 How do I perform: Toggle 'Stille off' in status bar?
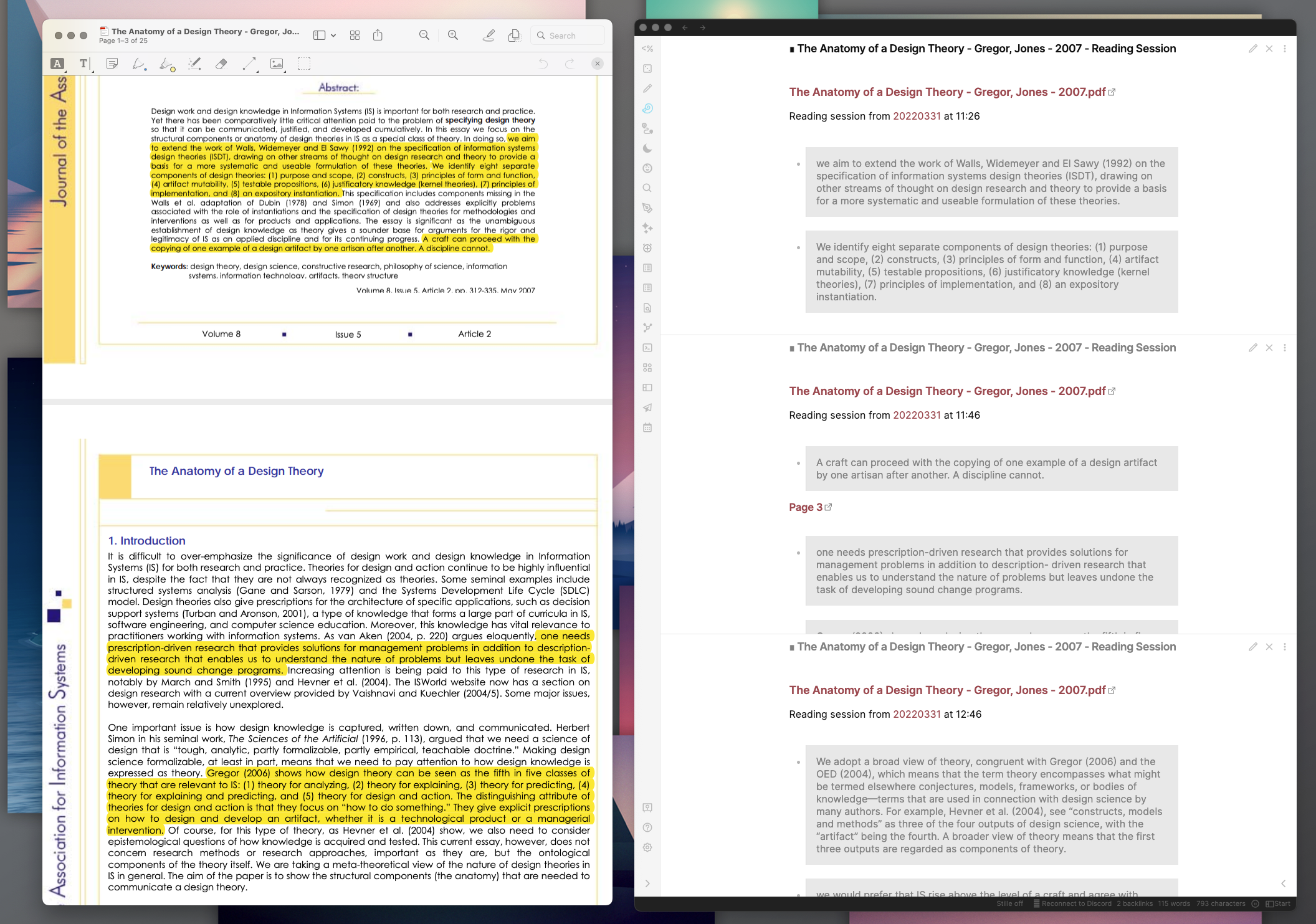coord(1009,903)
